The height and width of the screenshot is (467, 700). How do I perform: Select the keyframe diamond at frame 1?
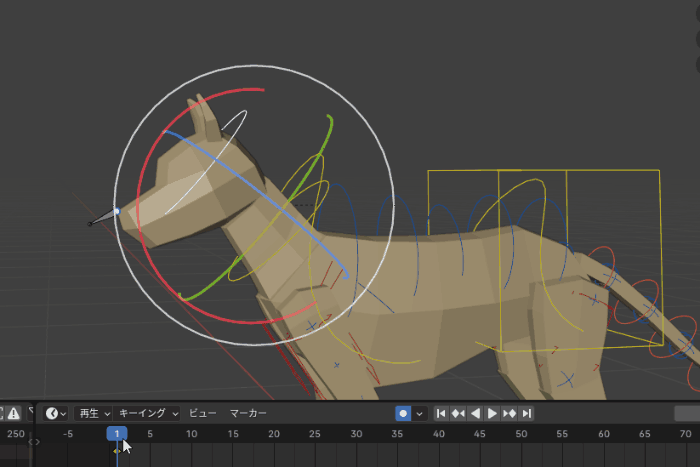tap(117, 451)
